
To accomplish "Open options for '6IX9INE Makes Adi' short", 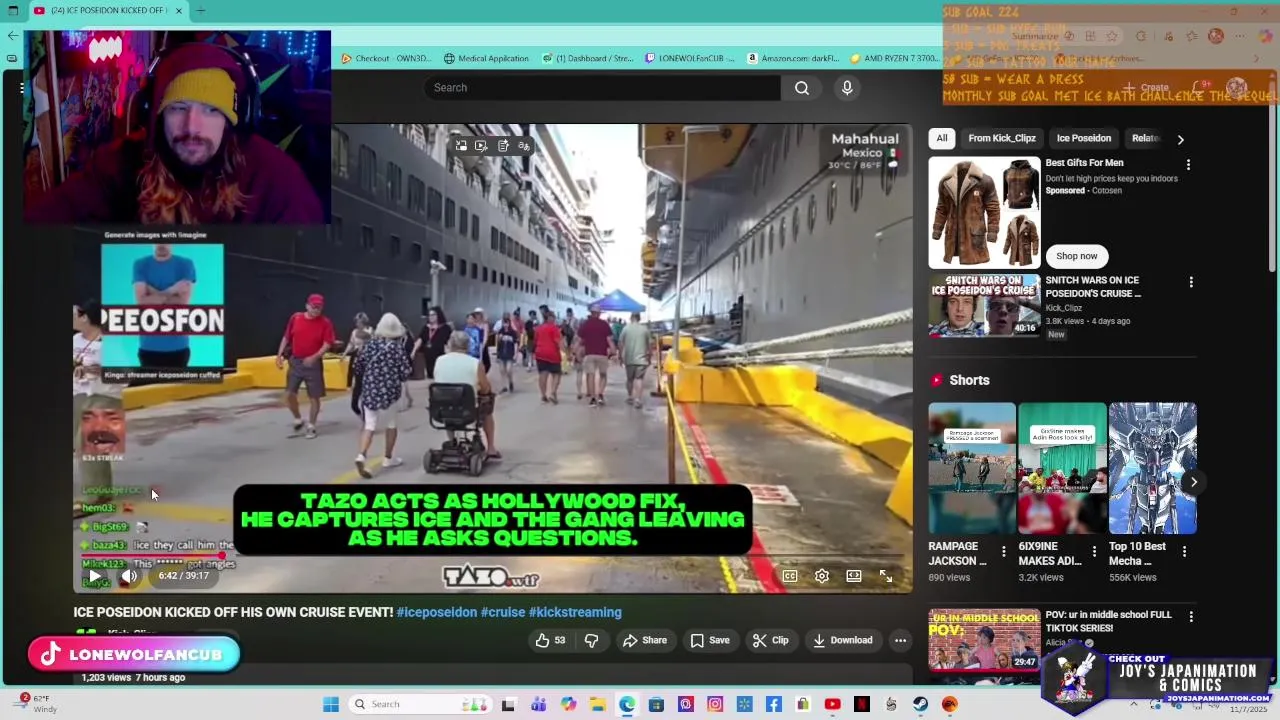I will point(1094,552).
